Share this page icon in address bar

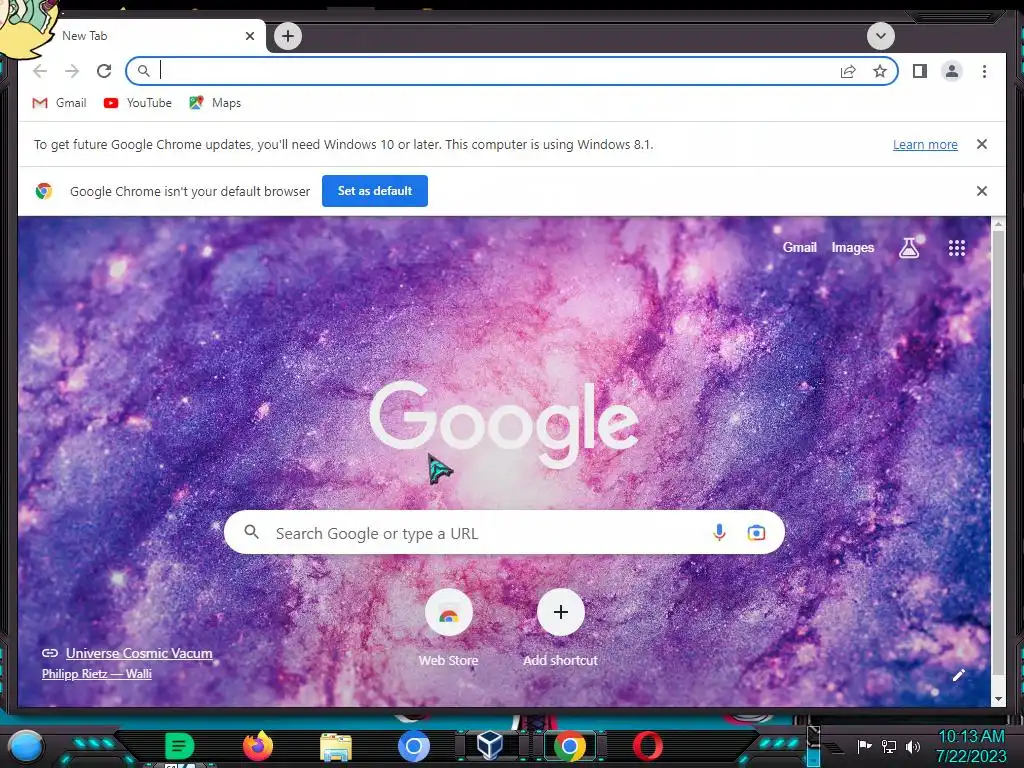tap(848, 71)
